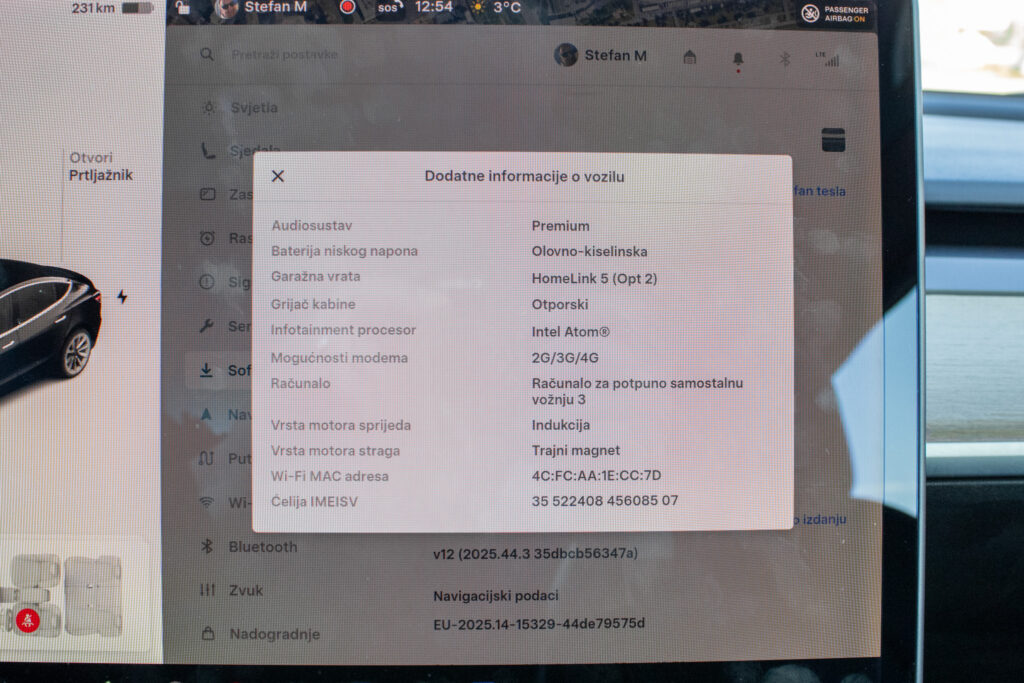Select Svjetla in the settings menu
This screenshot has height=683, width=1024.
253,108
